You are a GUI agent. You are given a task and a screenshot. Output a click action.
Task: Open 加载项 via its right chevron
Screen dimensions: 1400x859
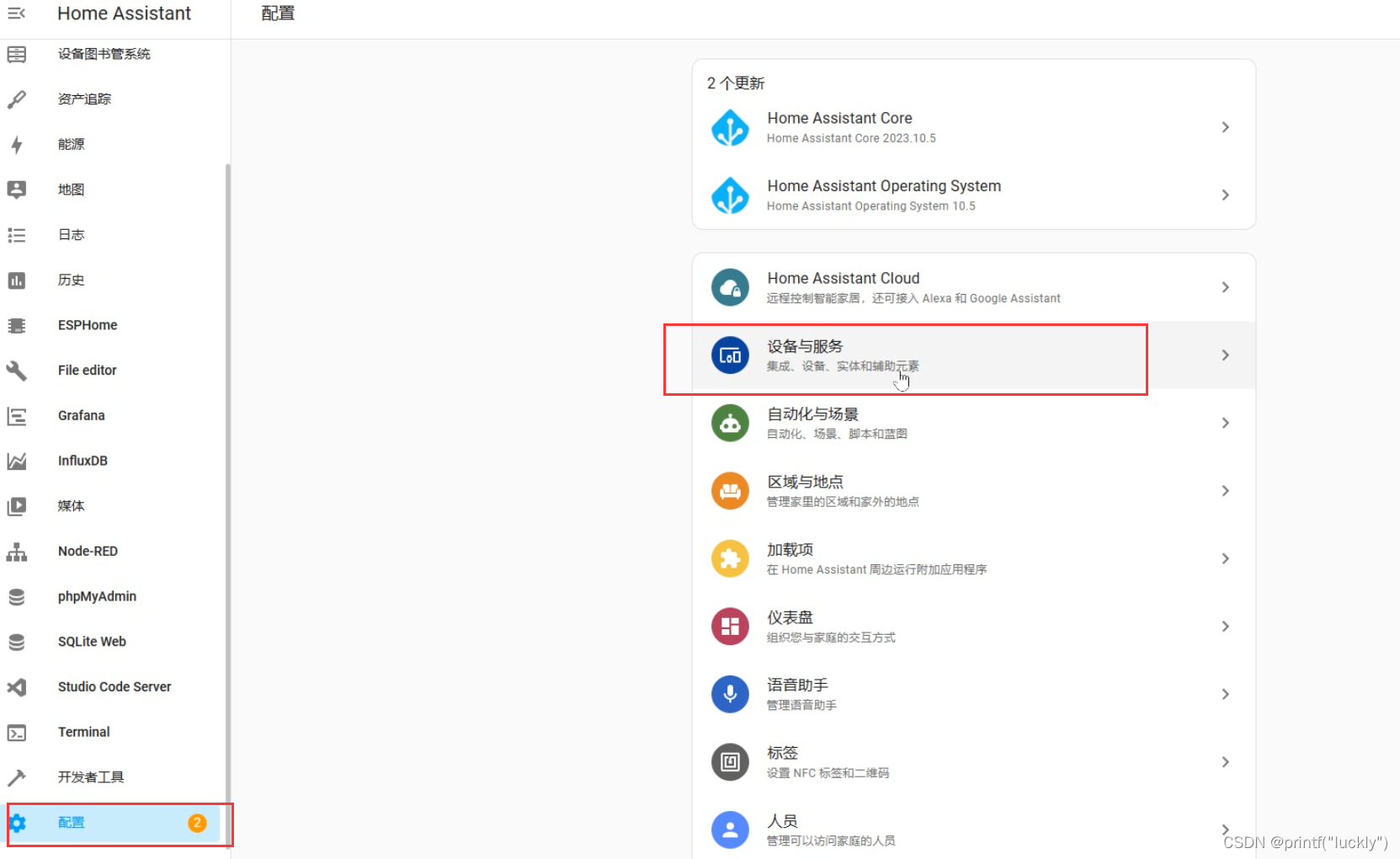pyautogui.click(x=1226, y=558)
